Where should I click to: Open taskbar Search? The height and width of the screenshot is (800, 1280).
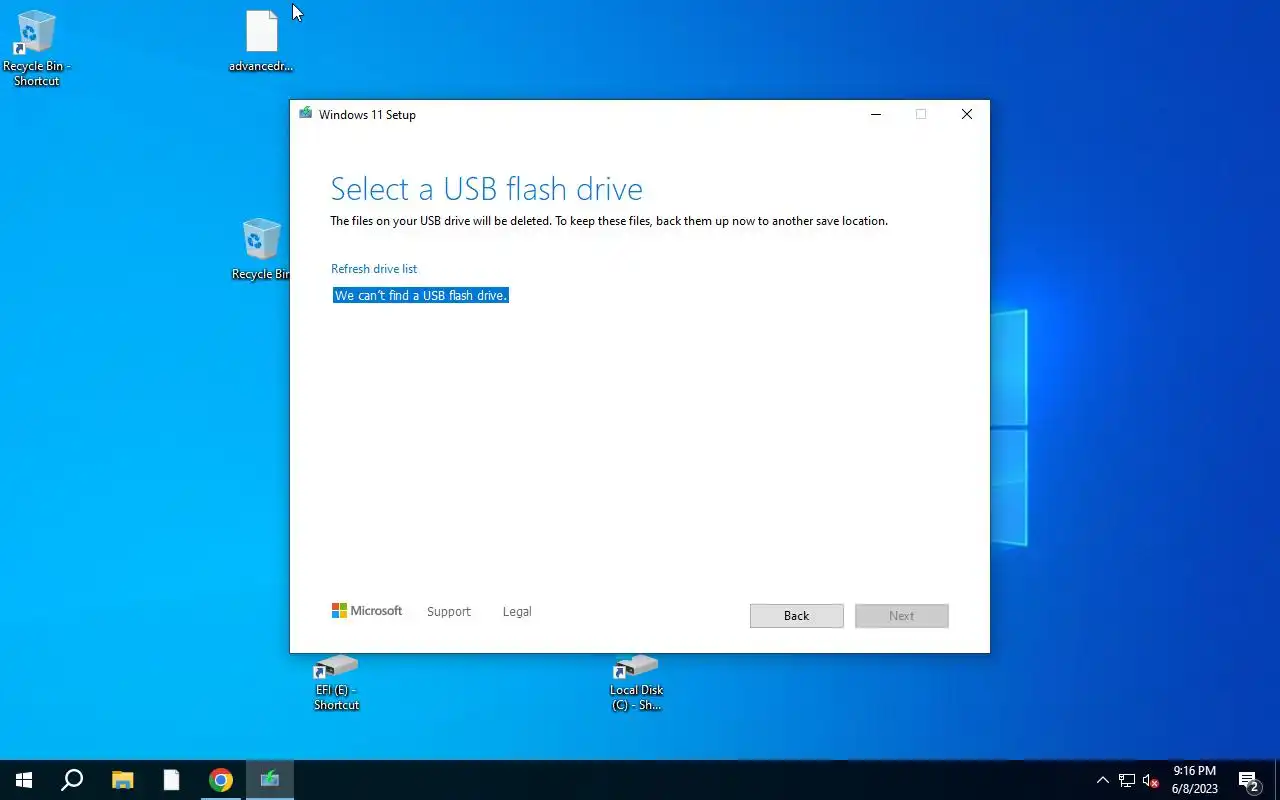(72, 780)
